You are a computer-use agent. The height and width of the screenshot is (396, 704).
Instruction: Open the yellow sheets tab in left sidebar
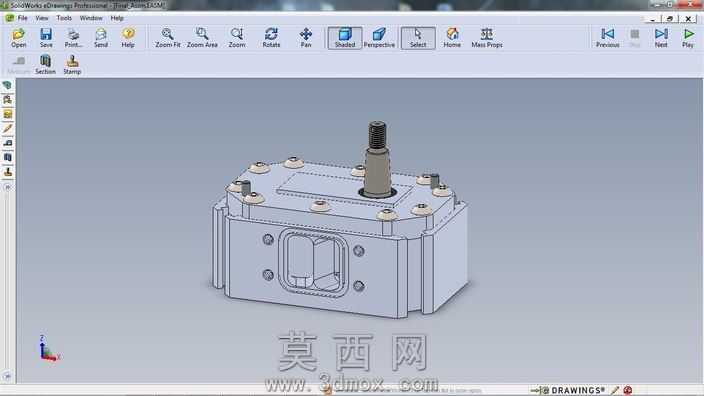point(7,114)
